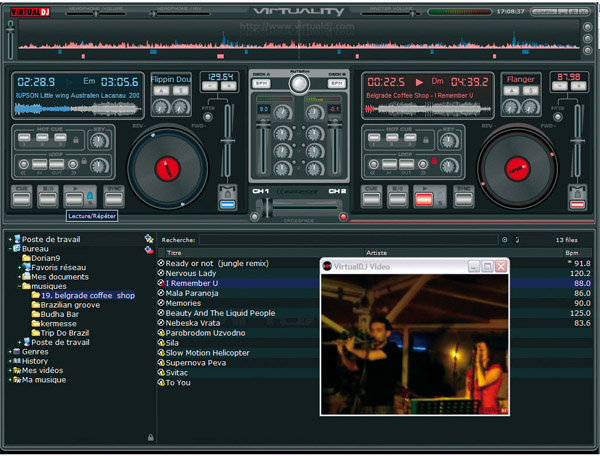Set loop out point on deck B
The image size is (600, 456).
[406, 164]
